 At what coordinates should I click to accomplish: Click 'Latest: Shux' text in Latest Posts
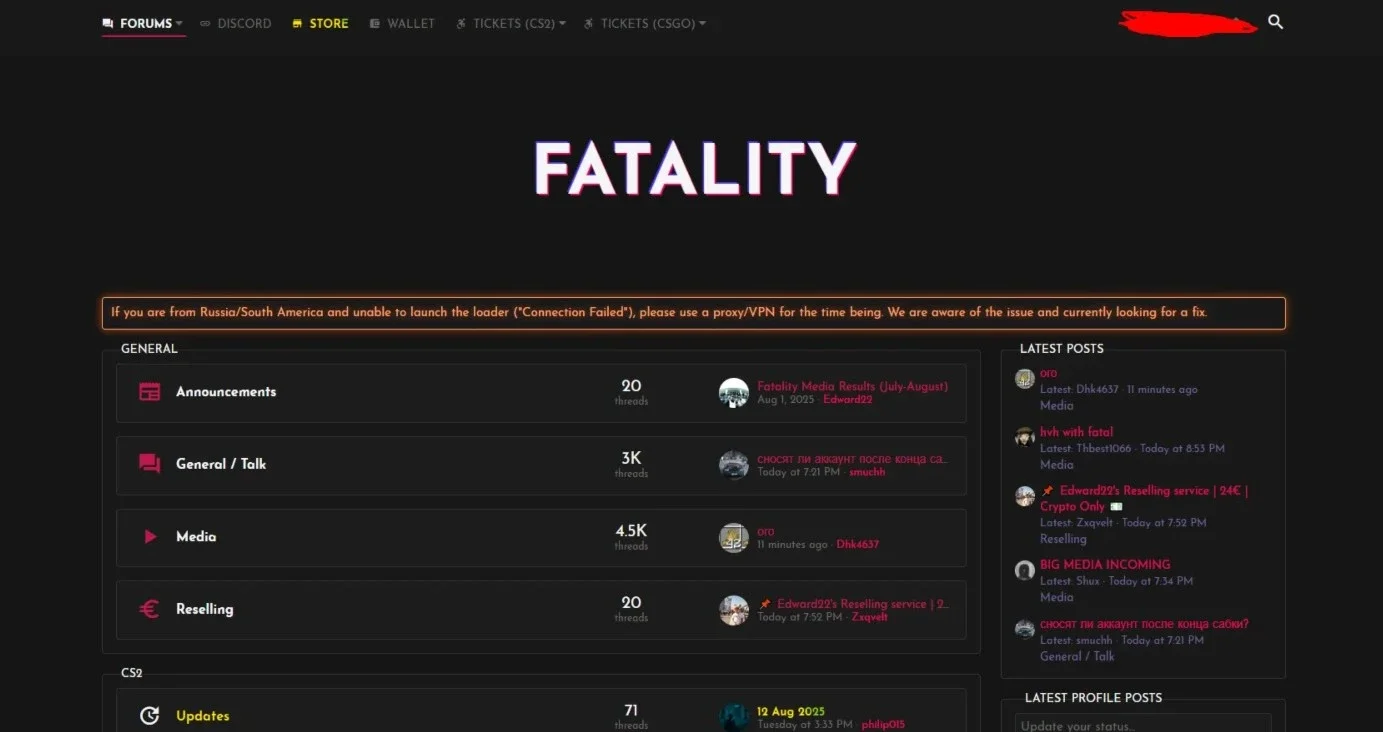[1070, 581]
